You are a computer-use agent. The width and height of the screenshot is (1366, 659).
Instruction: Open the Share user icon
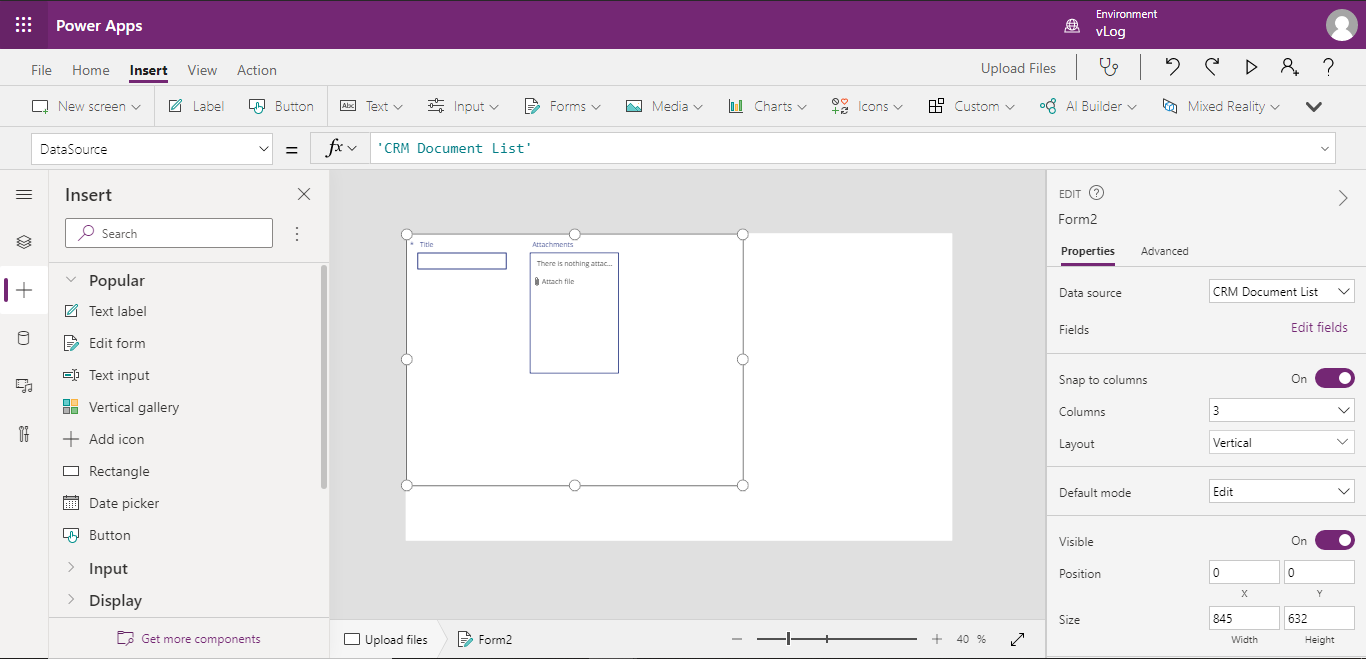(x=1290, y=67)
